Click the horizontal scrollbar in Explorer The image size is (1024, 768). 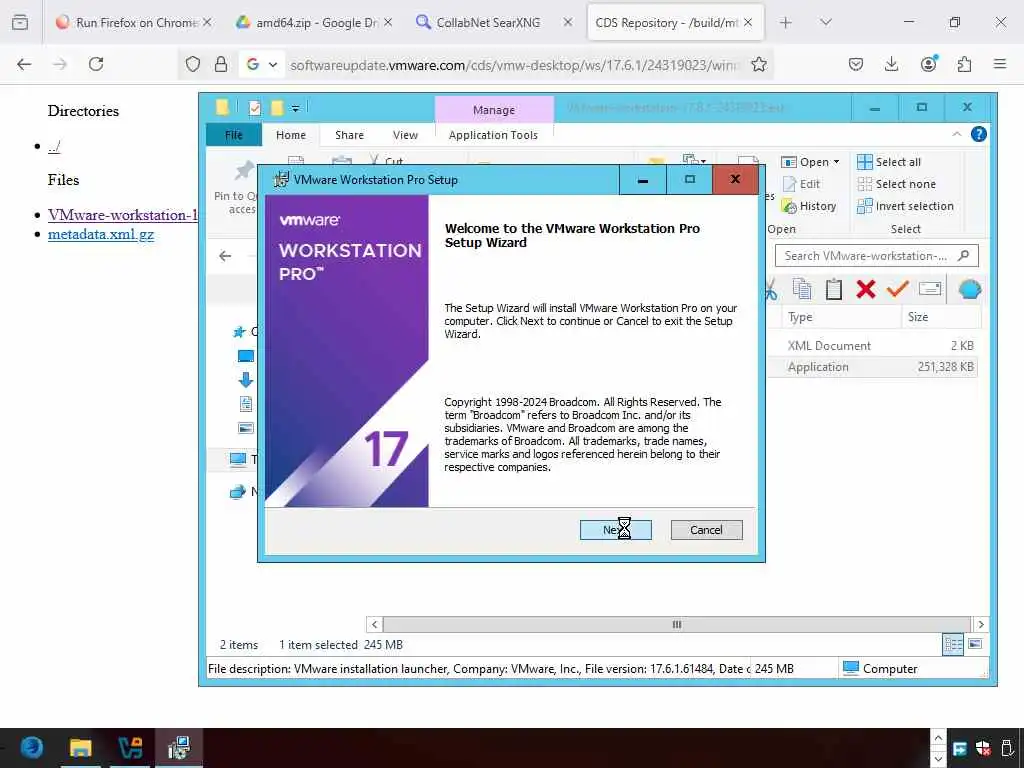(x=677, y=624)
